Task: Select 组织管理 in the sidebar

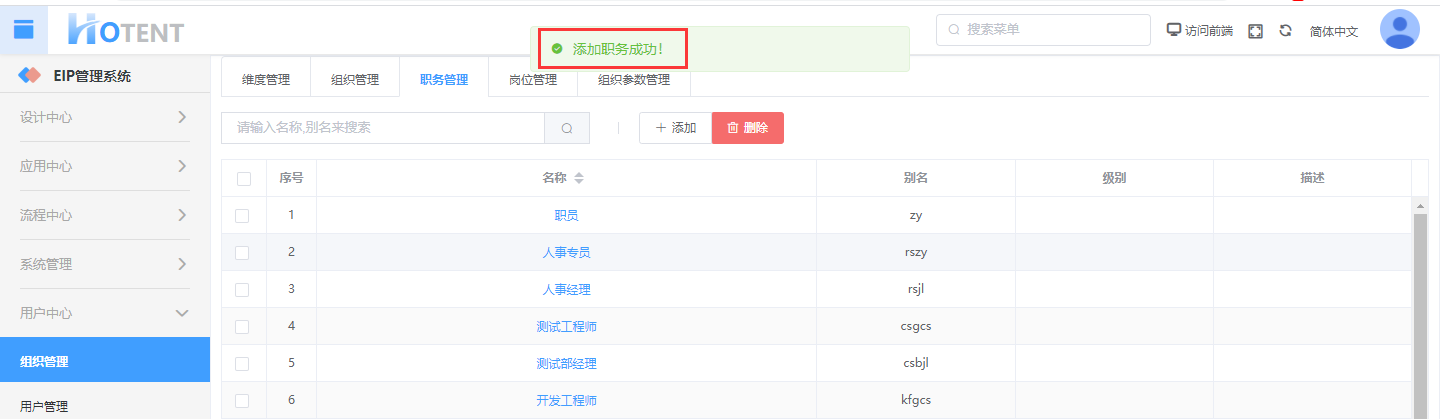Action: (105, 360)
